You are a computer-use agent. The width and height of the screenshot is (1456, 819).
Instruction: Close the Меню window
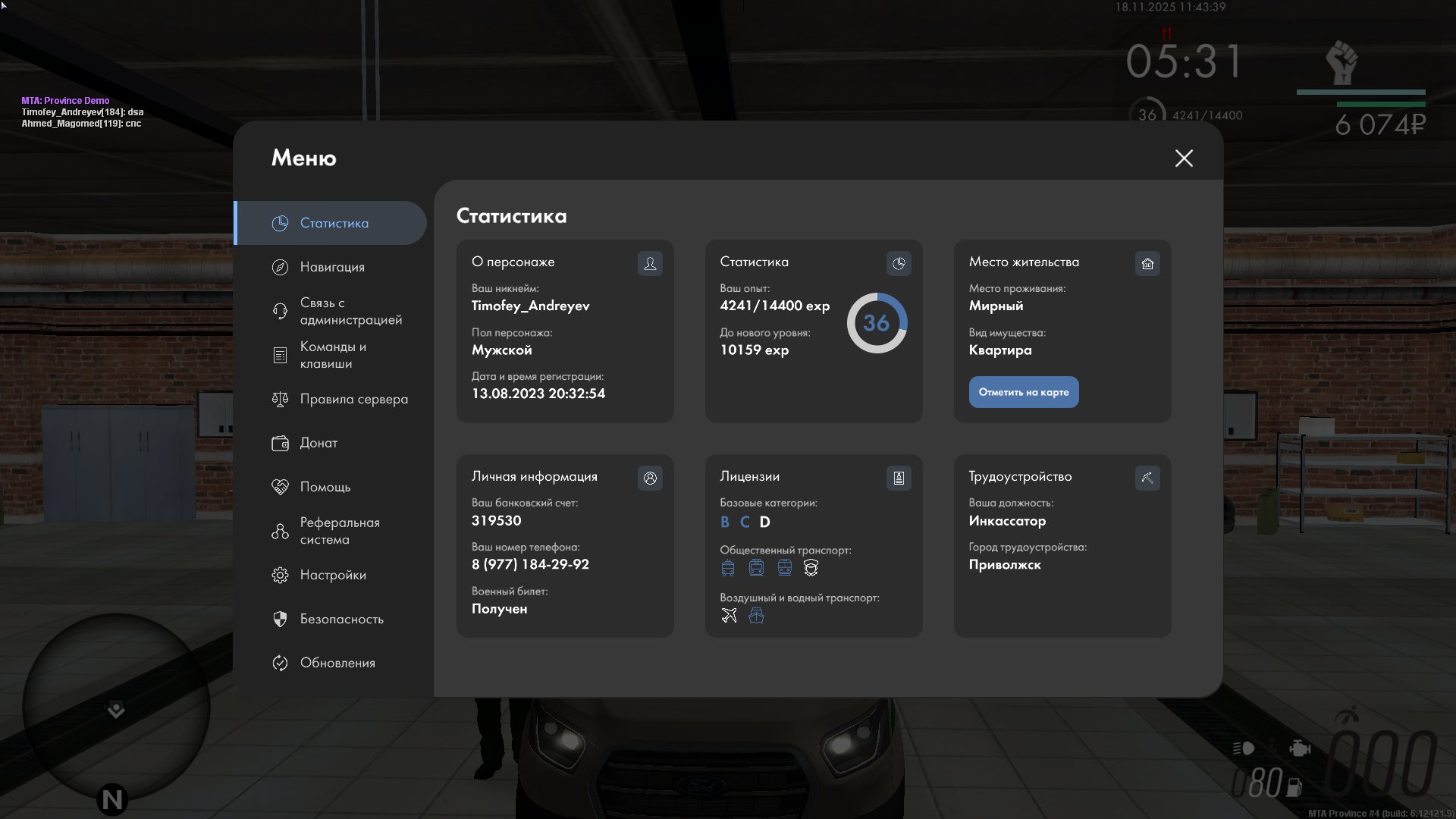[x=1184, y=158]
